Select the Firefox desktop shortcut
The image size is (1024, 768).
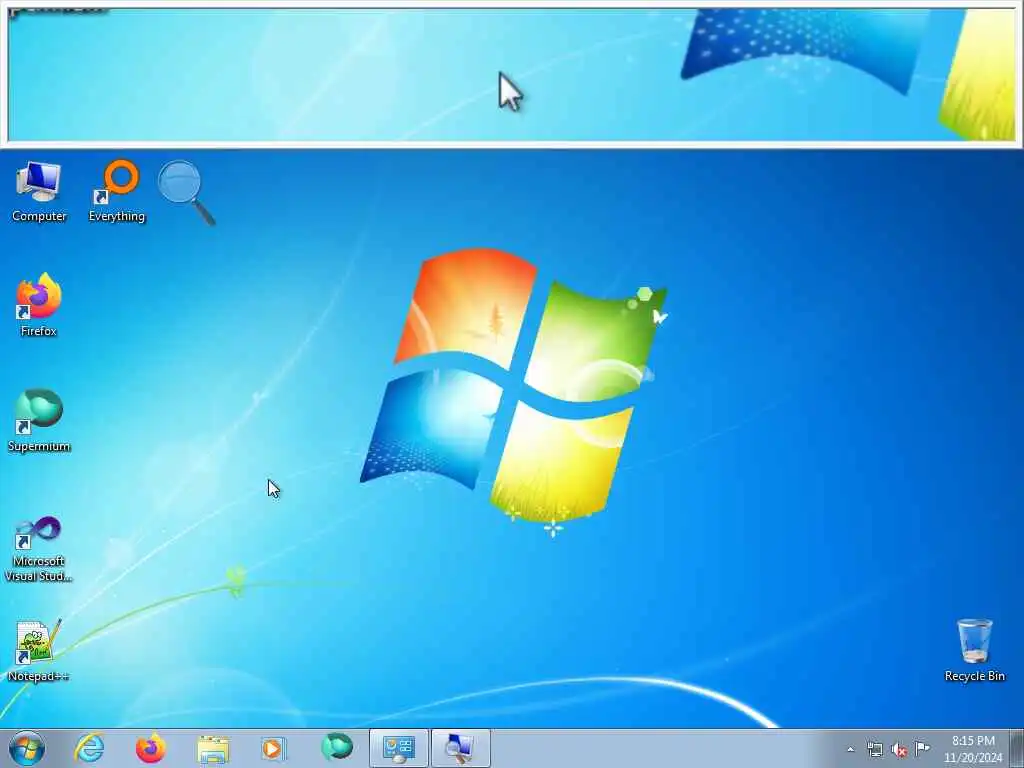(39, 305)
